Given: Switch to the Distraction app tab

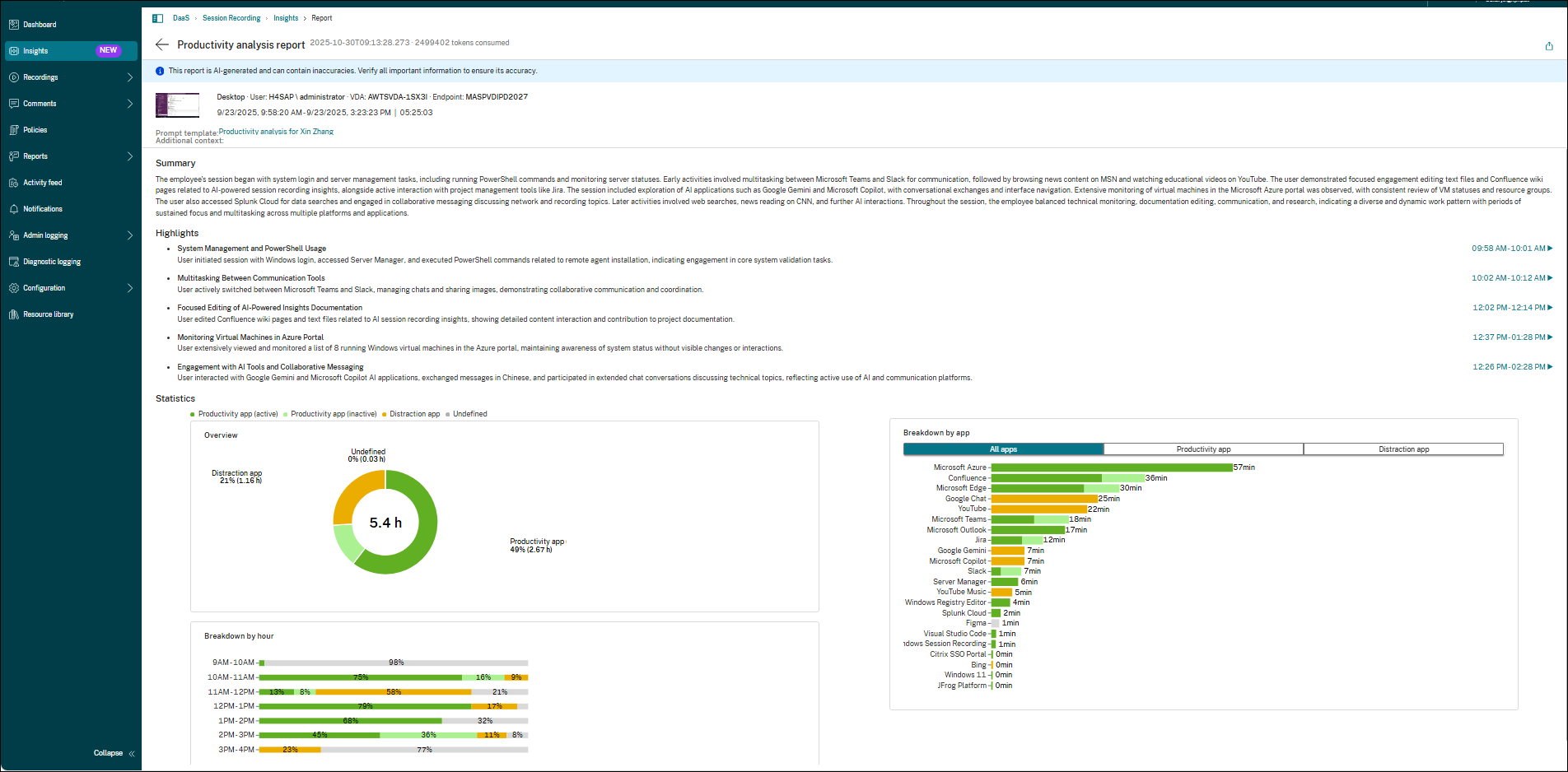Looking at the screenshot, I should click(x=1403, y=449).
